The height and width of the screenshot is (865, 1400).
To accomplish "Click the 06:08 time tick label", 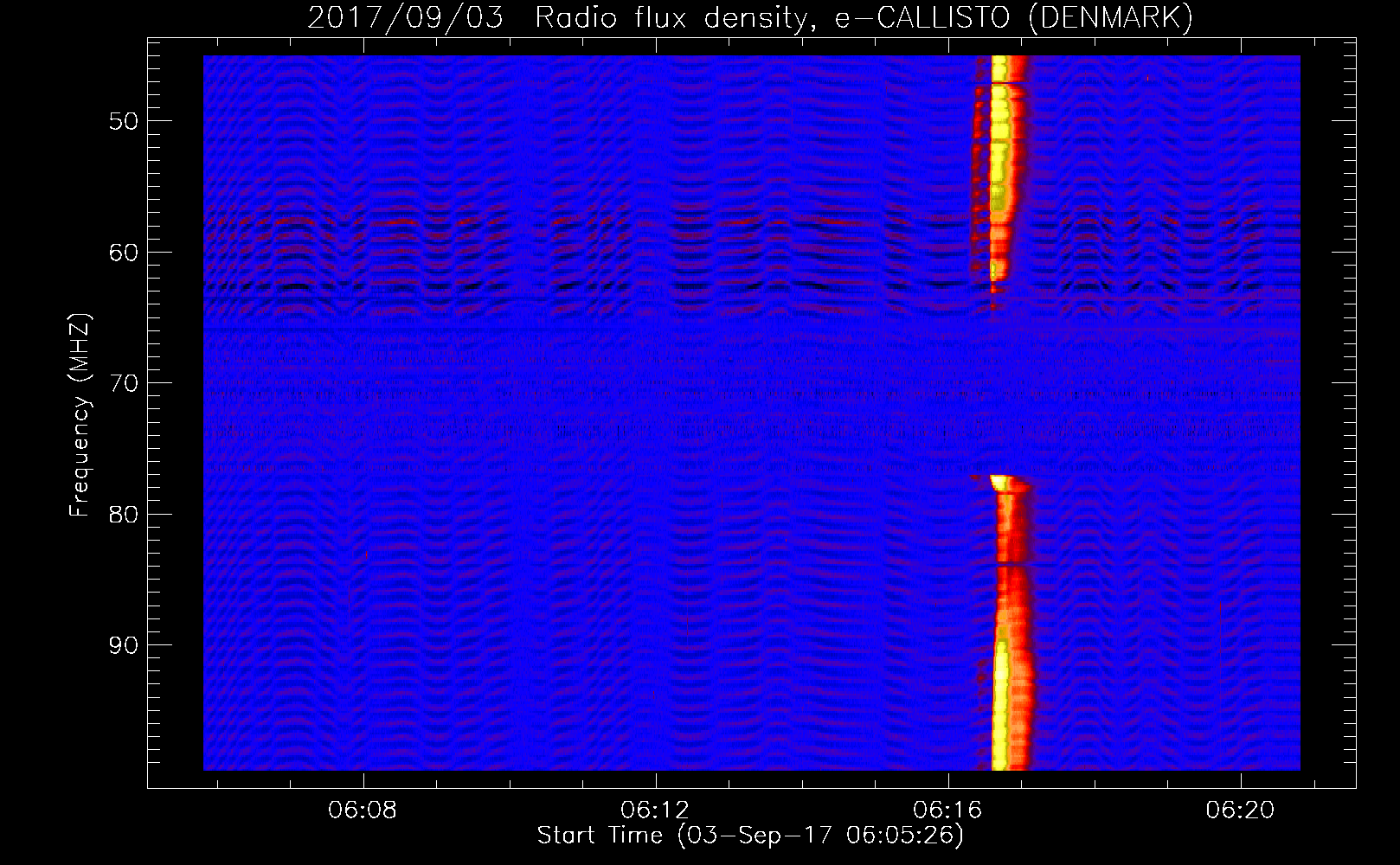I will (363, 811).
